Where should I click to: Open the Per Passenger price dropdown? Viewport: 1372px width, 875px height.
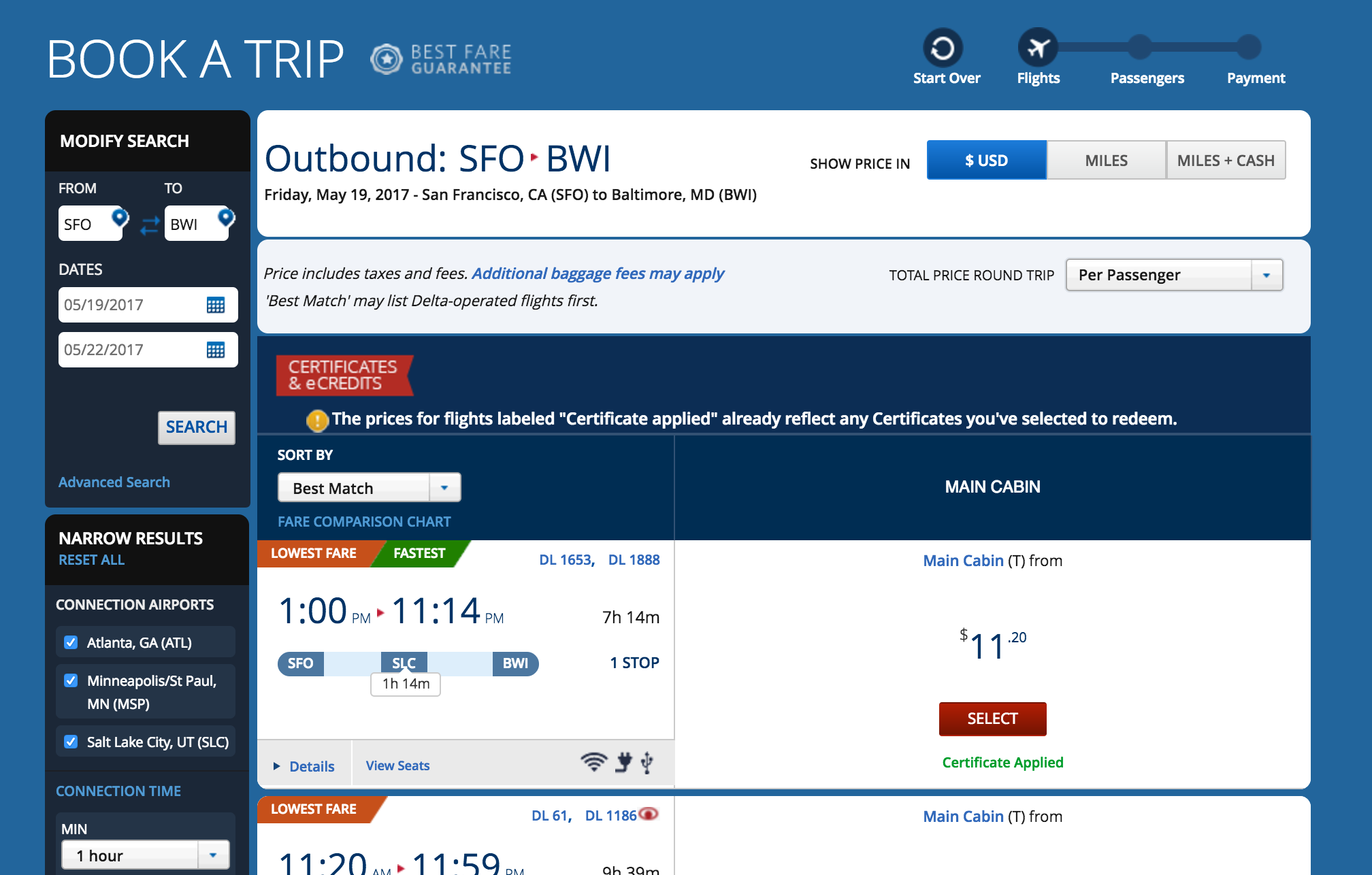1174,275
